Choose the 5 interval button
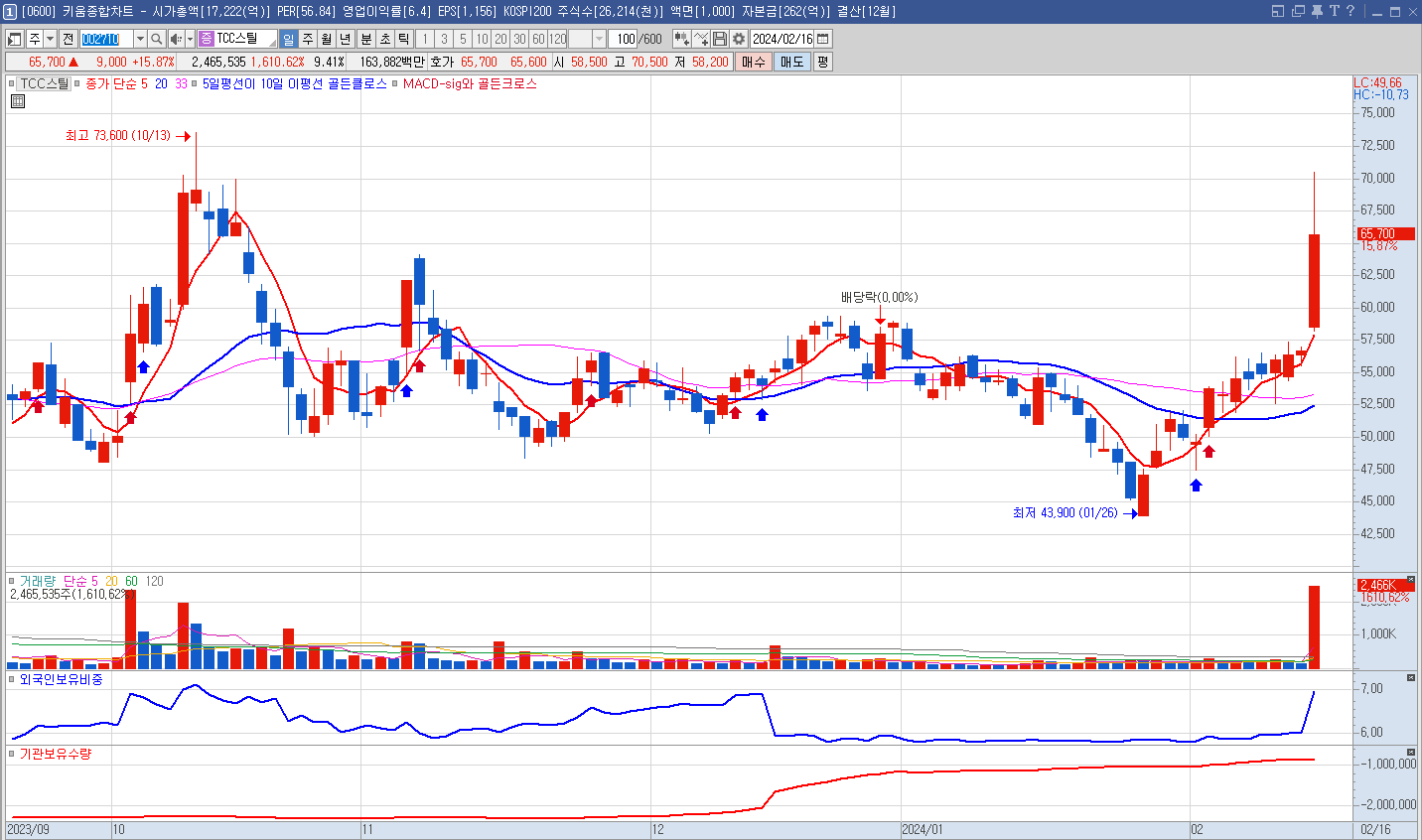1422x840 pixels. click(x=463, y=39)
